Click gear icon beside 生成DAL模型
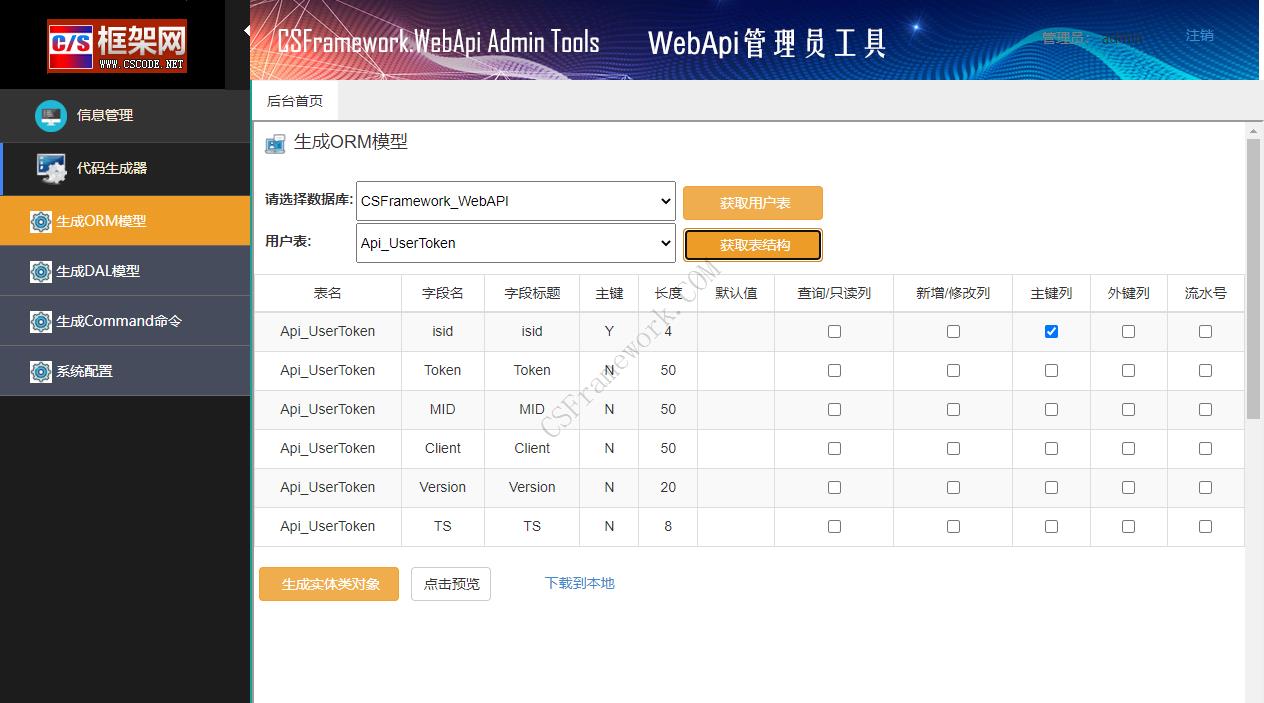Screen dimensions: 1264x703 pyautogui.click(x=41, y=271)
